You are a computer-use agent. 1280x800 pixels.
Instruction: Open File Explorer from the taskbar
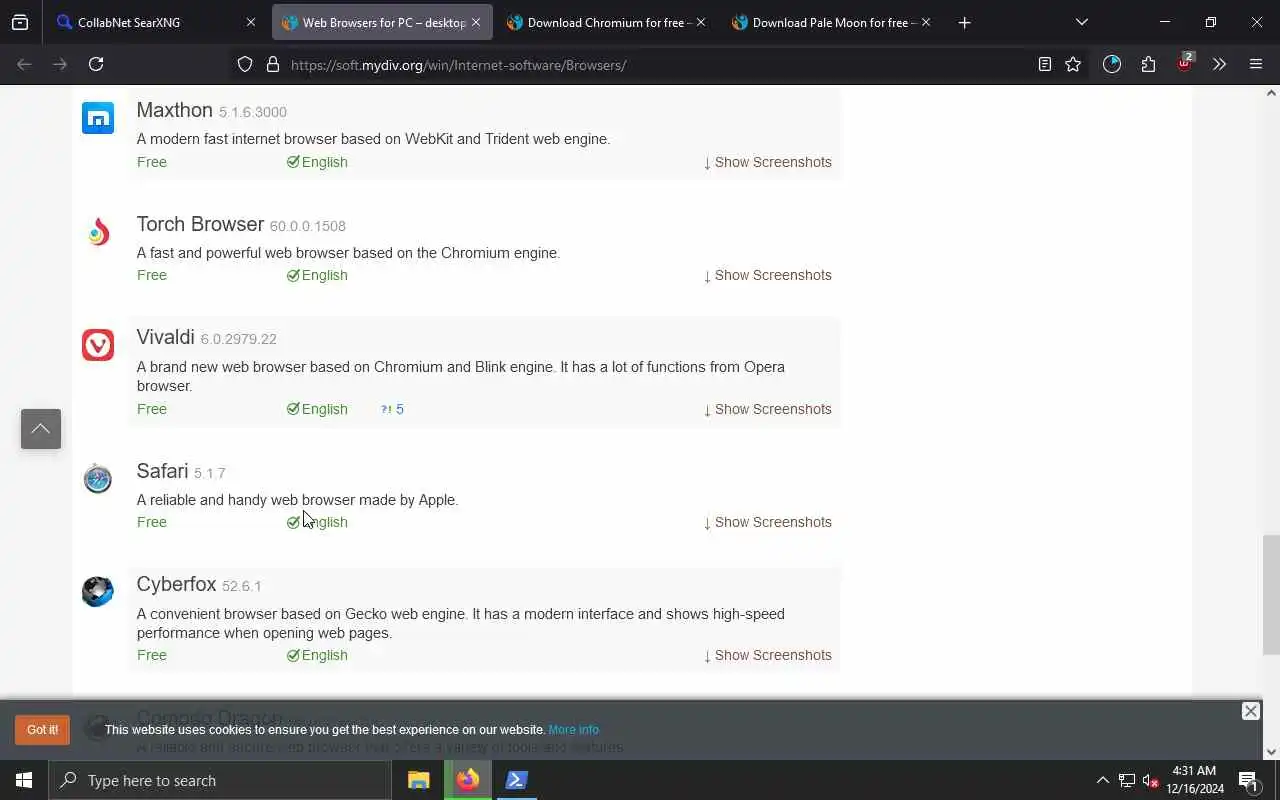pos(418,780)
